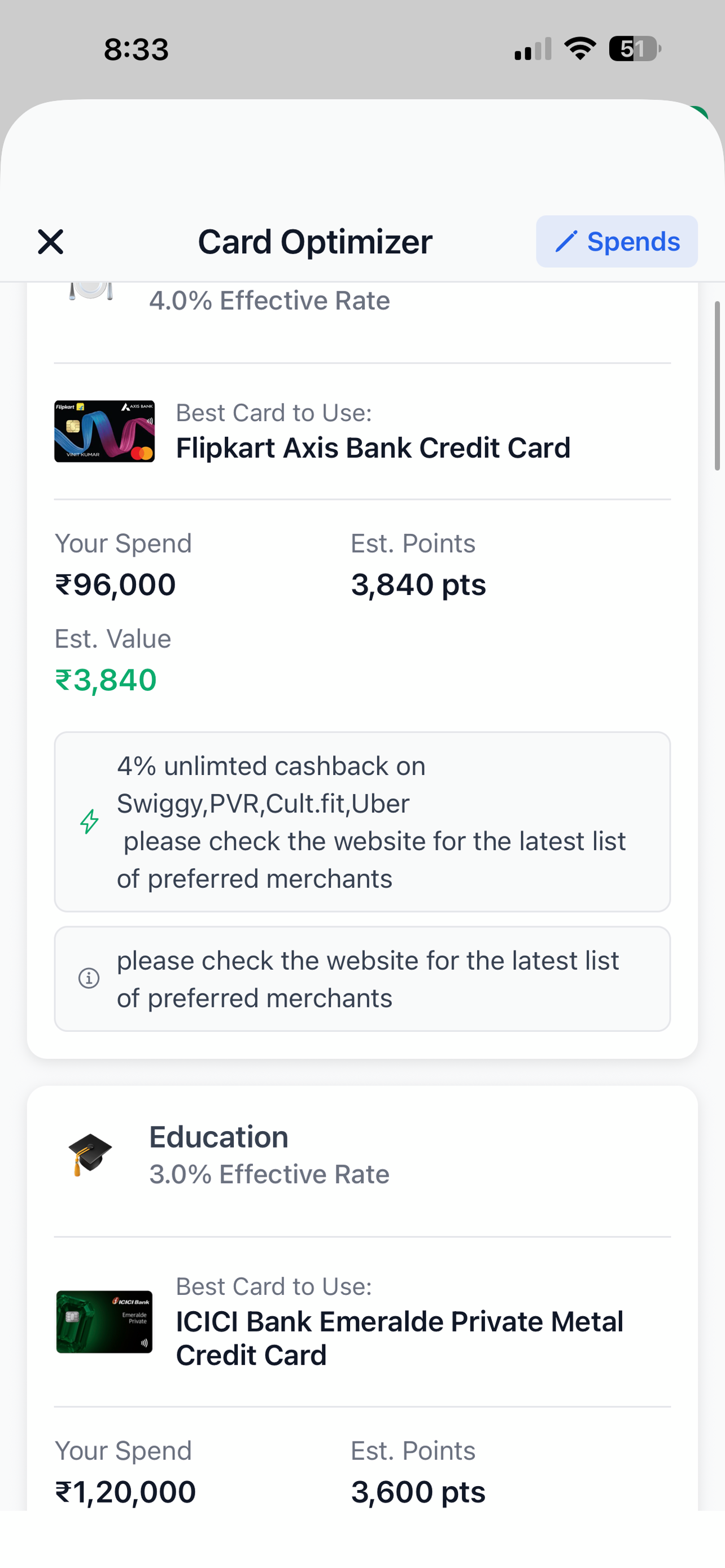Tap the info circle icon

coord(89,978)
